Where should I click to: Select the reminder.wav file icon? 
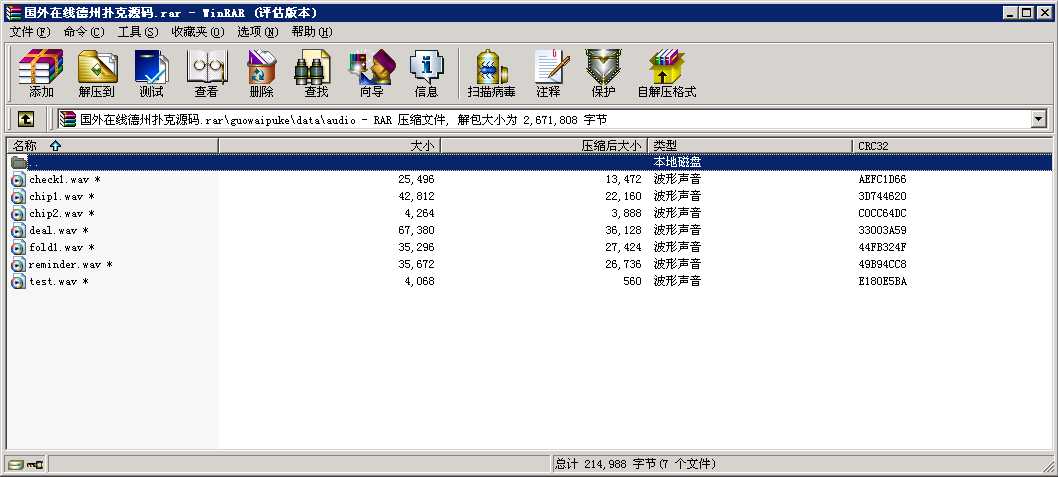point(19,264)
